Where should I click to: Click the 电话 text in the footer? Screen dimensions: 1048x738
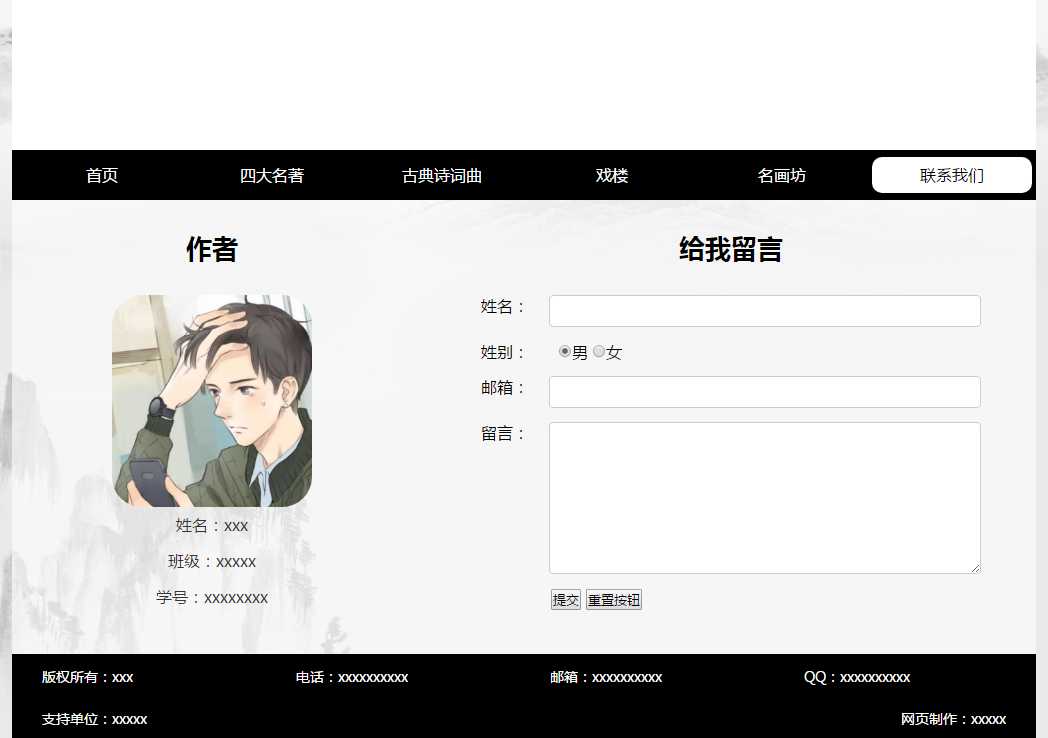351,678
